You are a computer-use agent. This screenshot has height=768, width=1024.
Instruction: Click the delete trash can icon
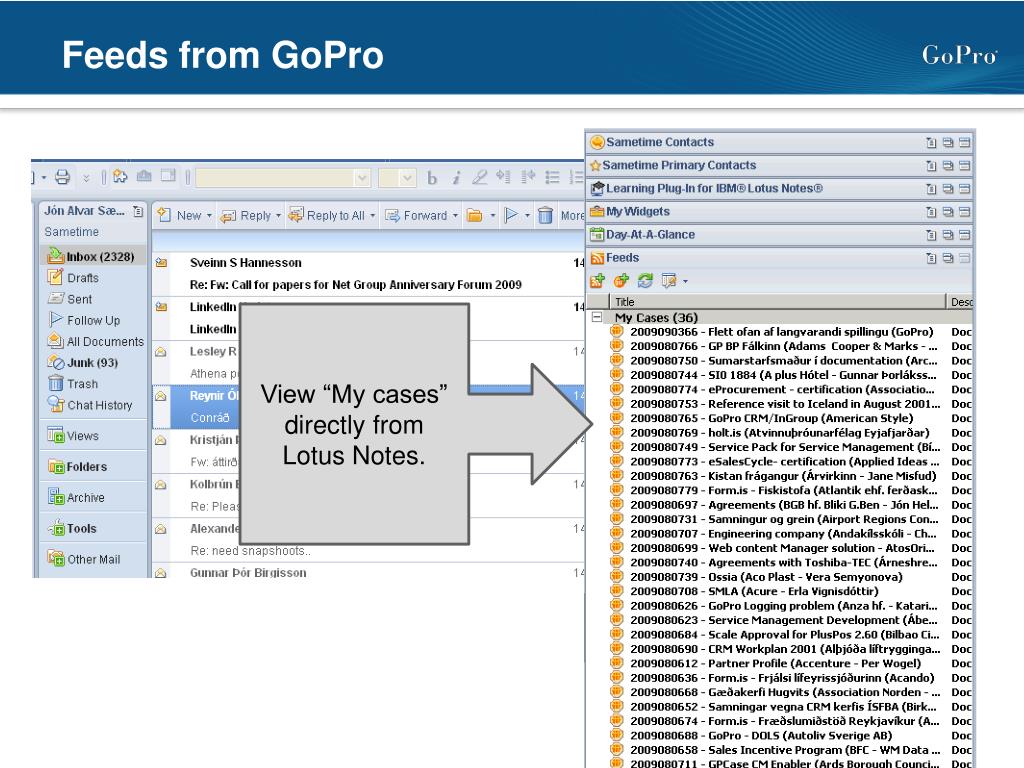click(x=545, y=215)
